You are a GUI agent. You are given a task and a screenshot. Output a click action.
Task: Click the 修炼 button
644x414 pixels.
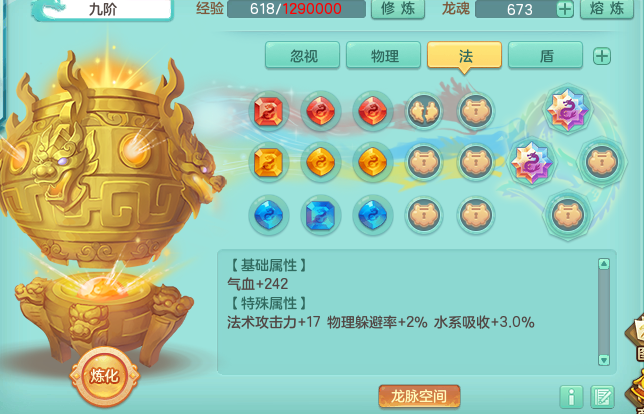click(x=398, y=9)
